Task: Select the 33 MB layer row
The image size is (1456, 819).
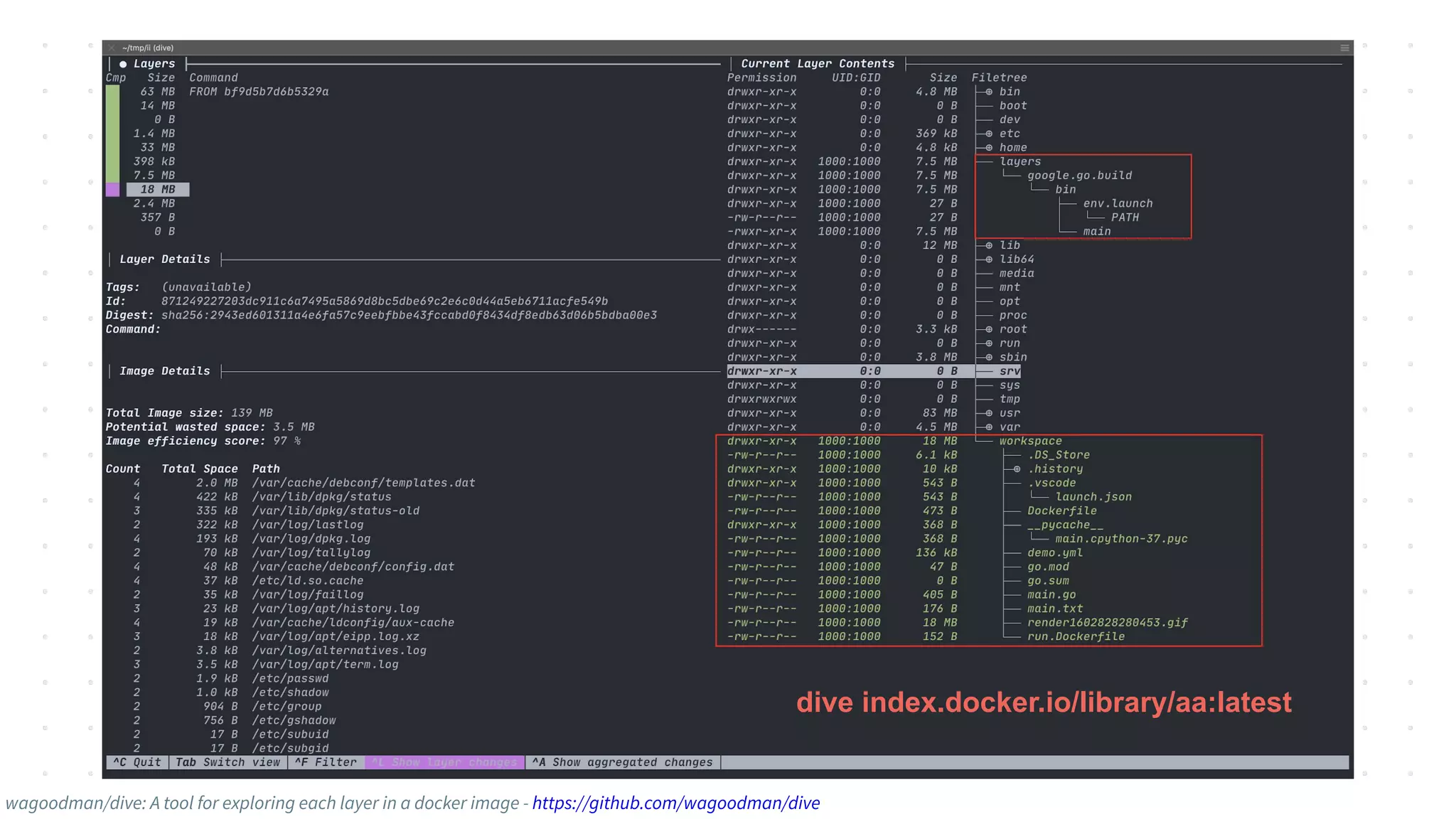Action: 158,148
